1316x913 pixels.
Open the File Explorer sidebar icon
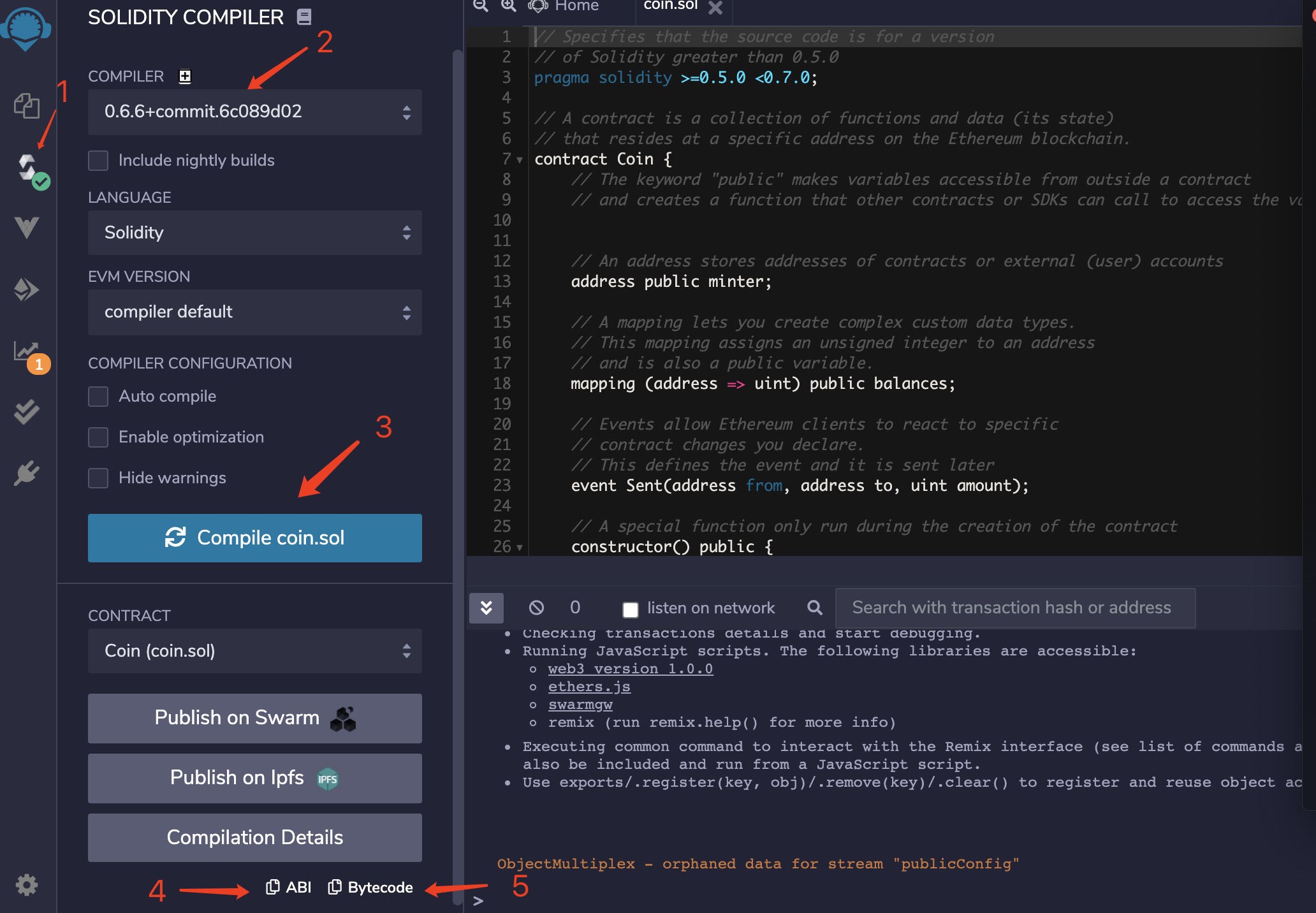27,106
